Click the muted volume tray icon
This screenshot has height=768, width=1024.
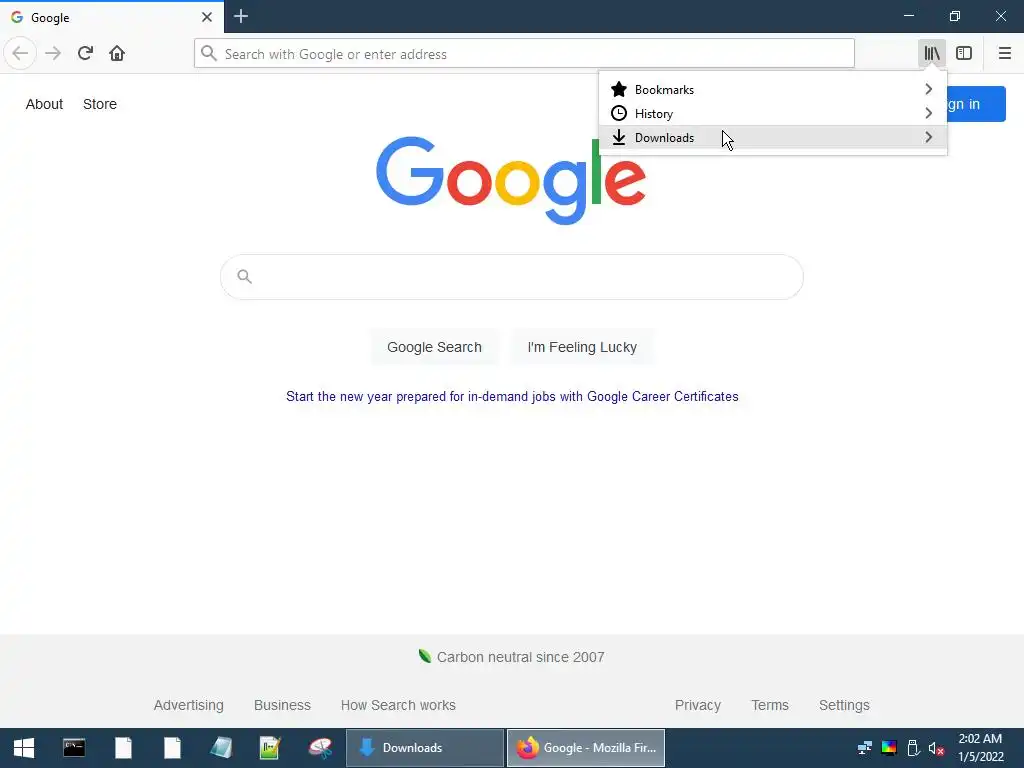(x=936, y=748)
